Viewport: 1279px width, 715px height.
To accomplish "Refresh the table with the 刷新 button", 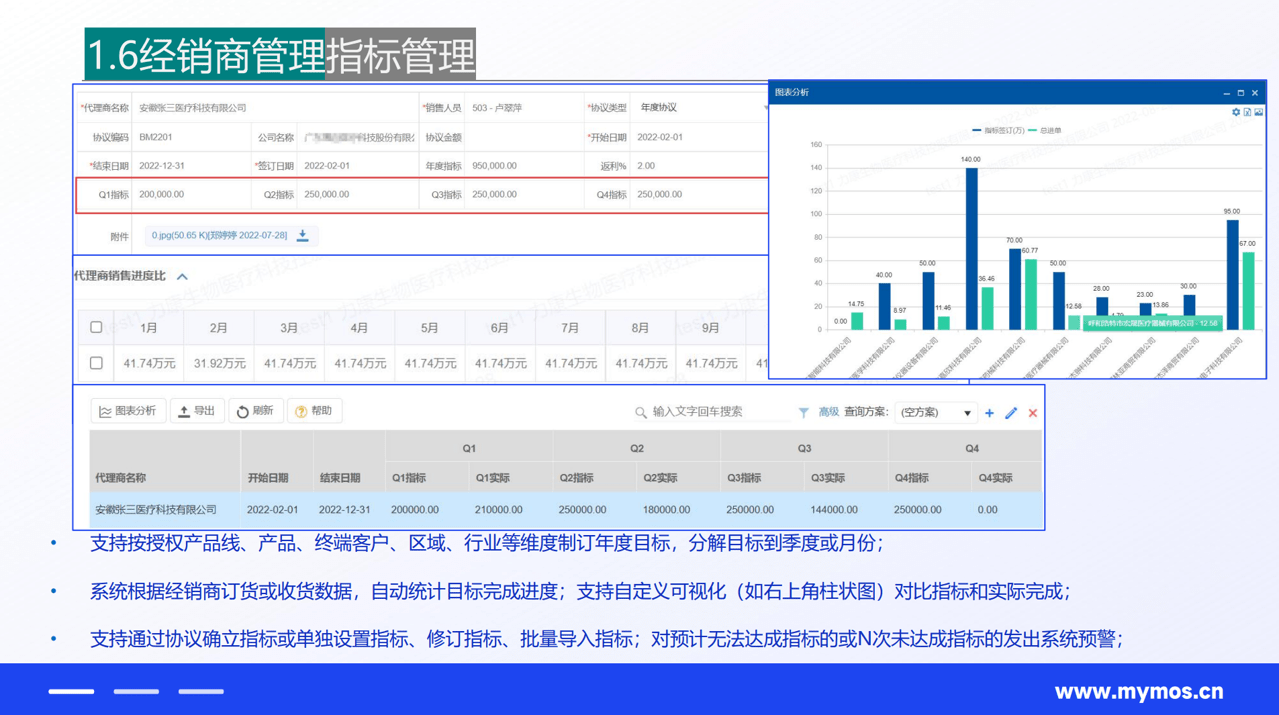I will coord(256,410).
